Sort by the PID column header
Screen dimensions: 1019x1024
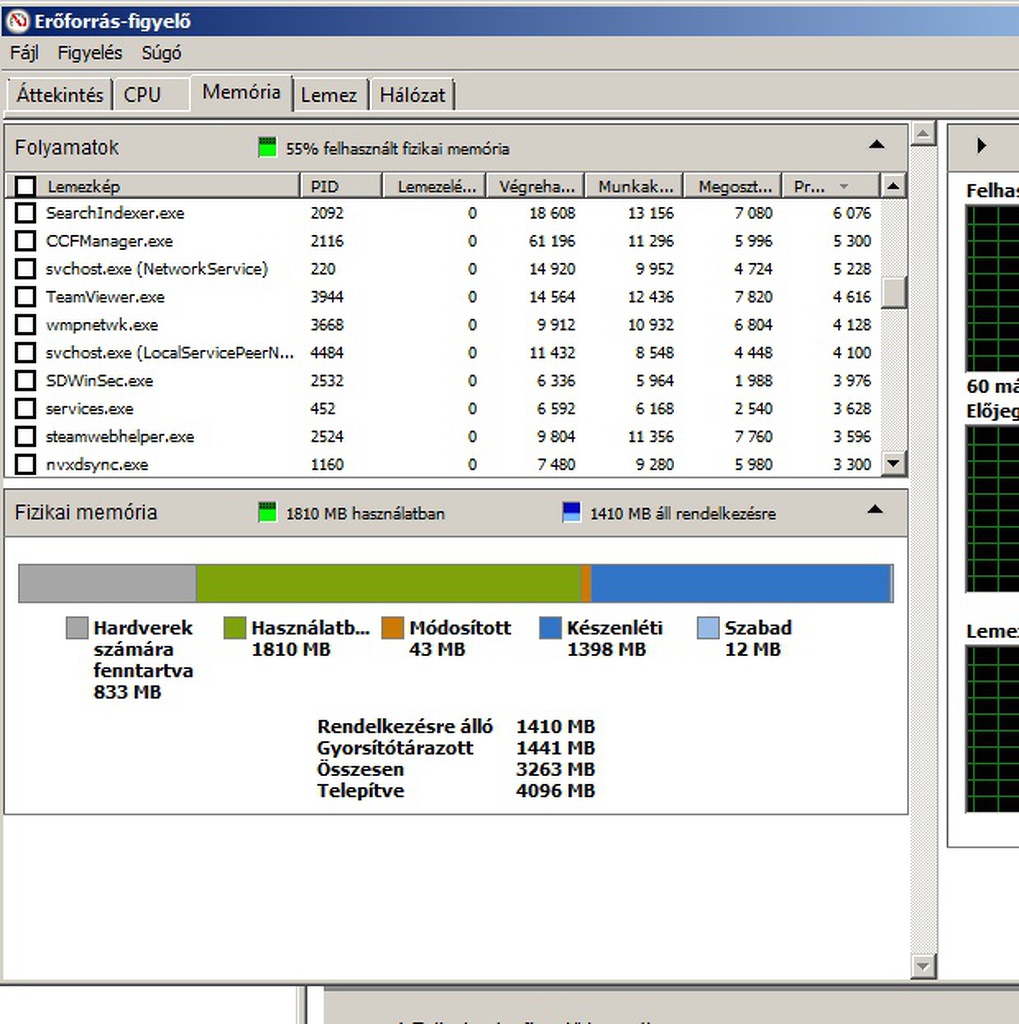[341, 186]
